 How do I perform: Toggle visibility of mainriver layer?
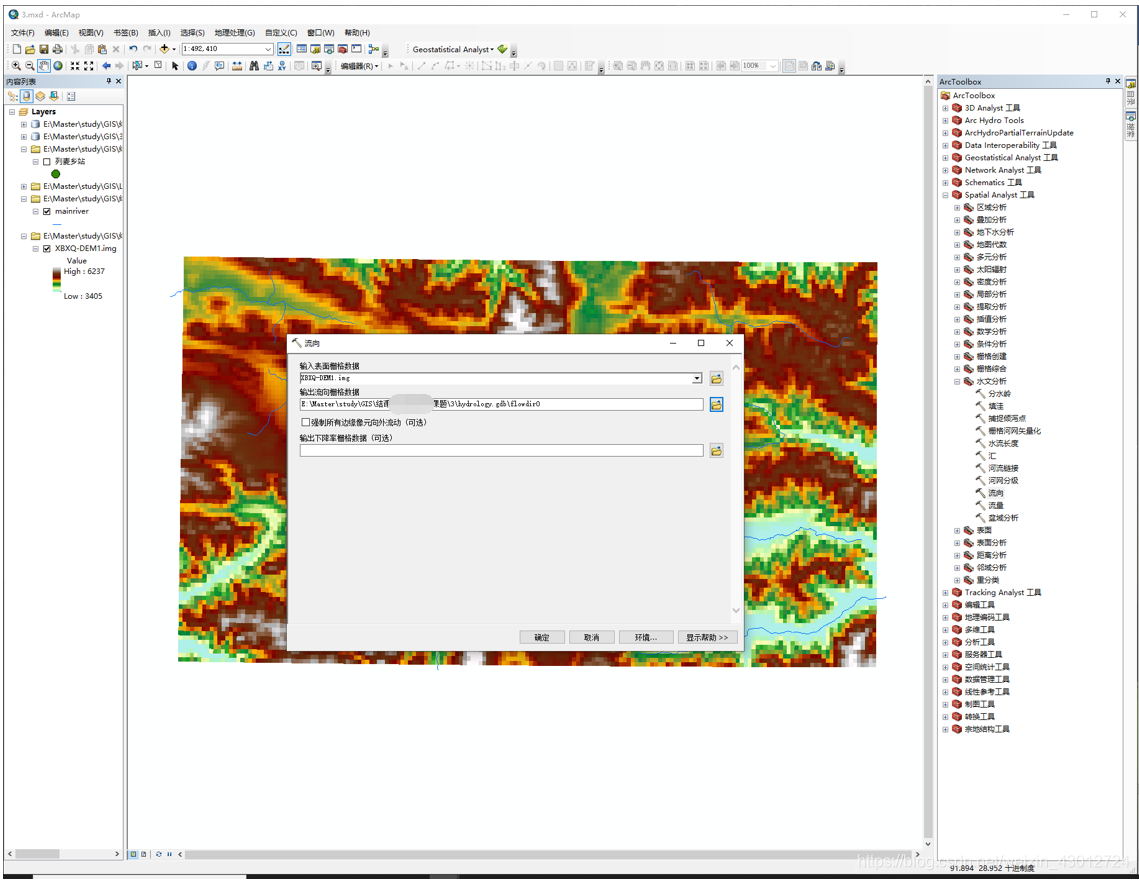46,211
